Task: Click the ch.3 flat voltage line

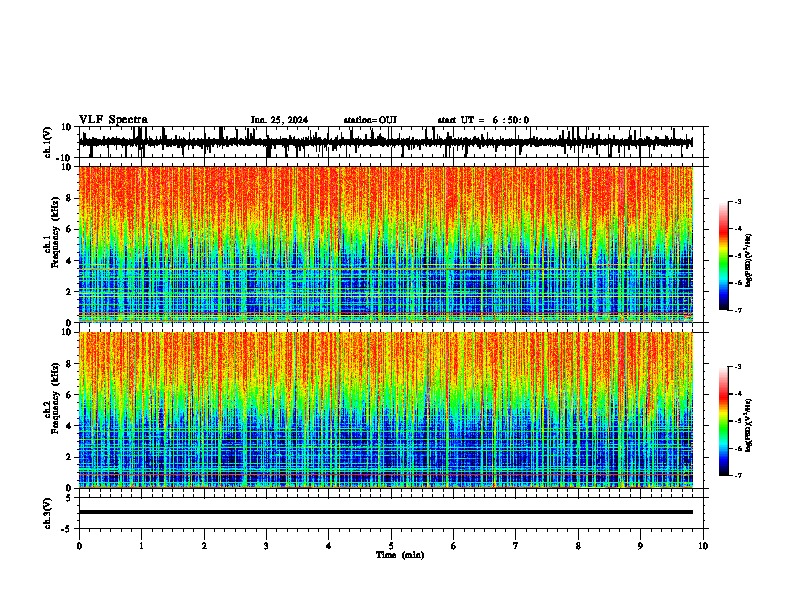Action: 386,512
